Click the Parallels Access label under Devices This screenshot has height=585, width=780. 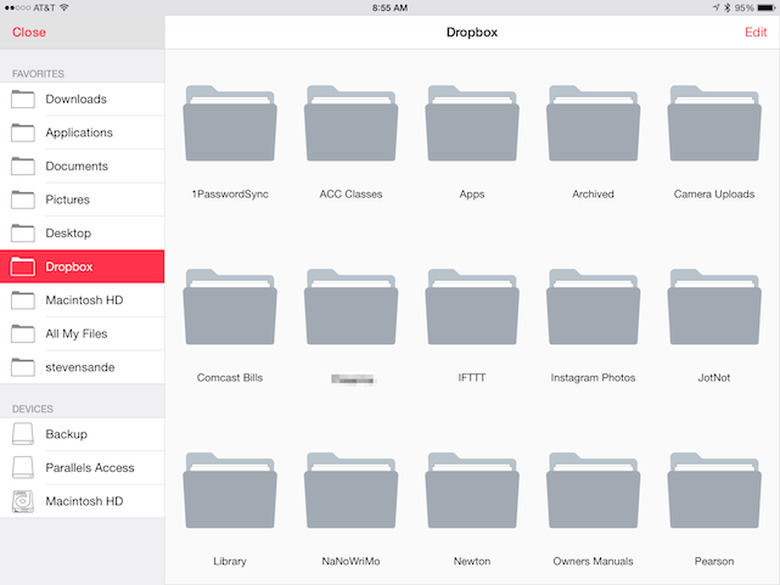90,468
